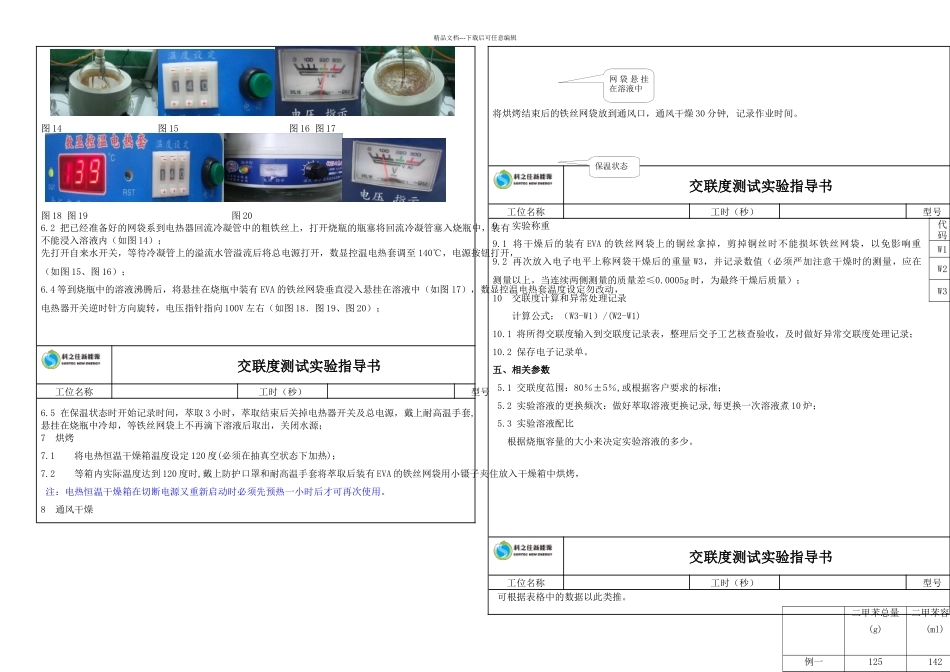Click step 10.2 保存电子记录单

541,351
